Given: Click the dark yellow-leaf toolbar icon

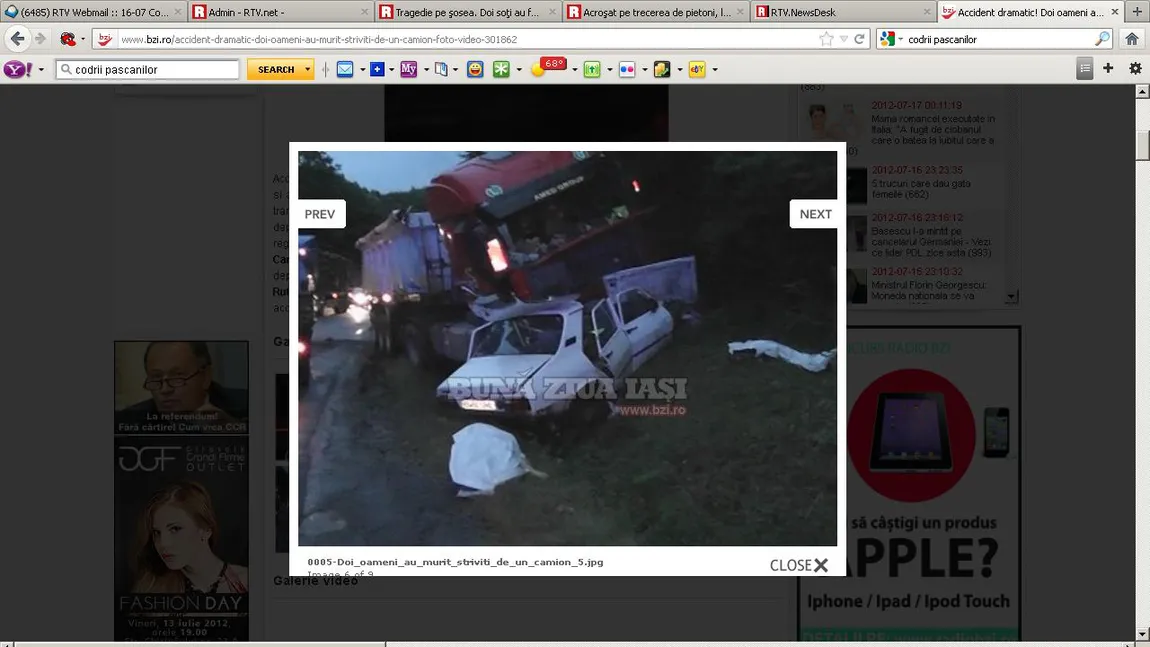Looking at the screenshot, I should tap(662, 69).
